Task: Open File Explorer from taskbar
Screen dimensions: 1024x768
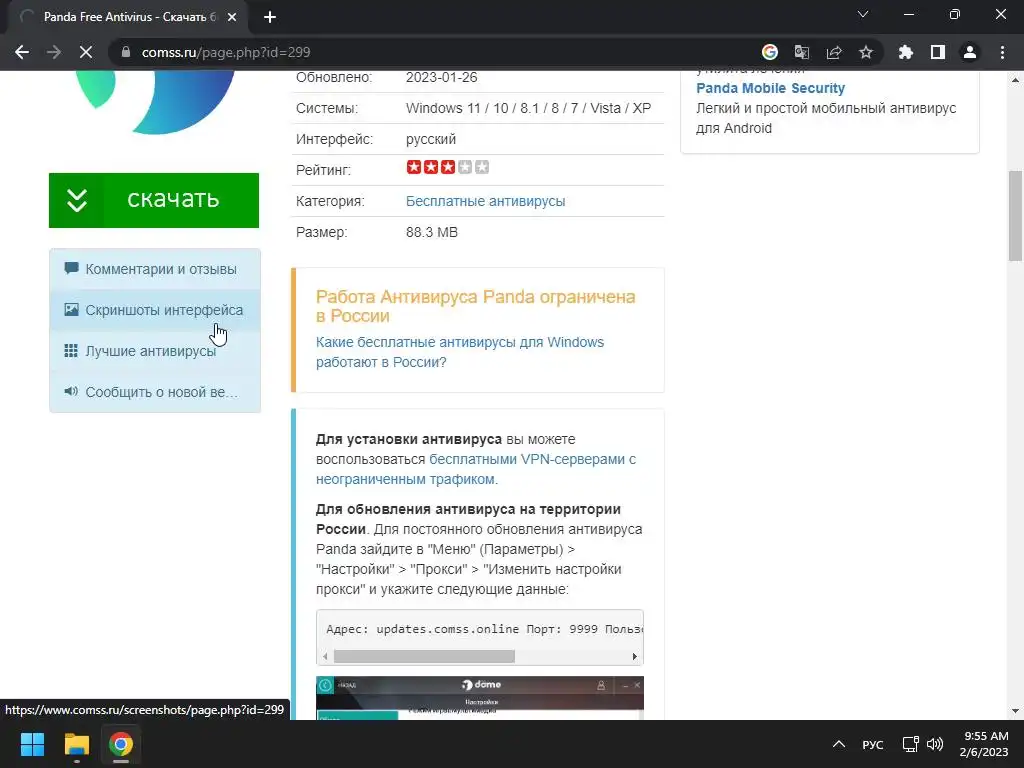Action: pos(76,744)
